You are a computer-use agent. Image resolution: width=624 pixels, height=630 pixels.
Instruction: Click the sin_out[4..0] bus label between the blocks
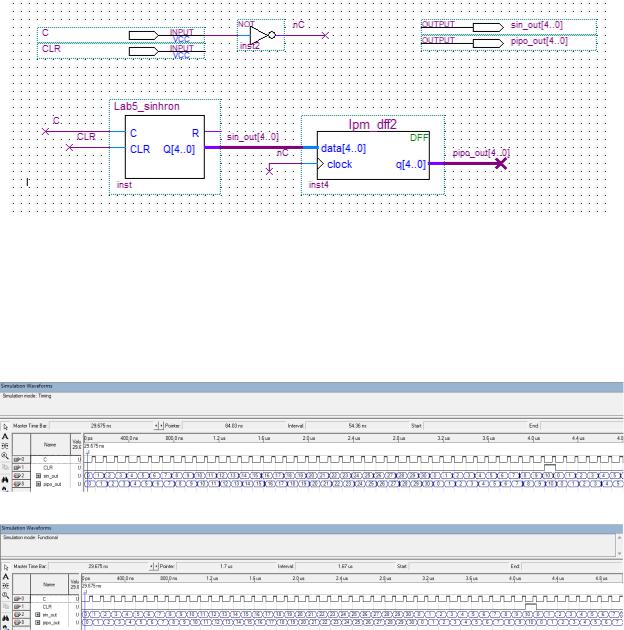coord(253,137)
